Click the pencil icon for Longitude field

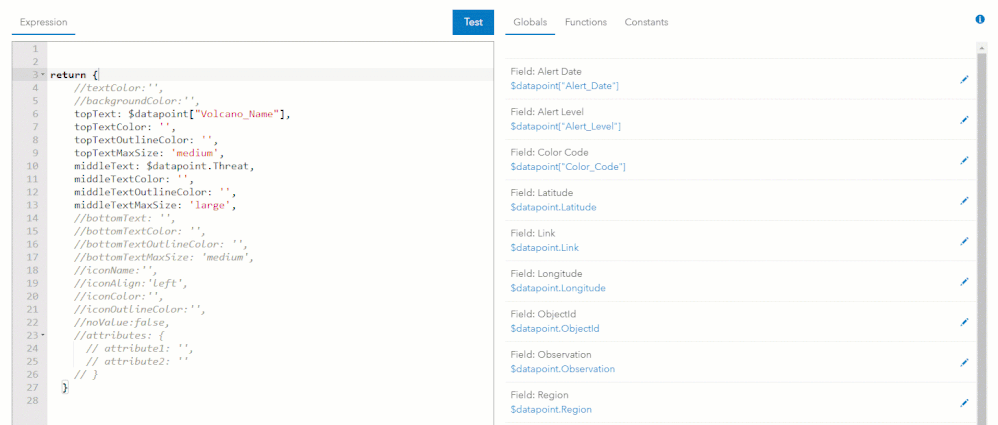click(x=964, y=281)
